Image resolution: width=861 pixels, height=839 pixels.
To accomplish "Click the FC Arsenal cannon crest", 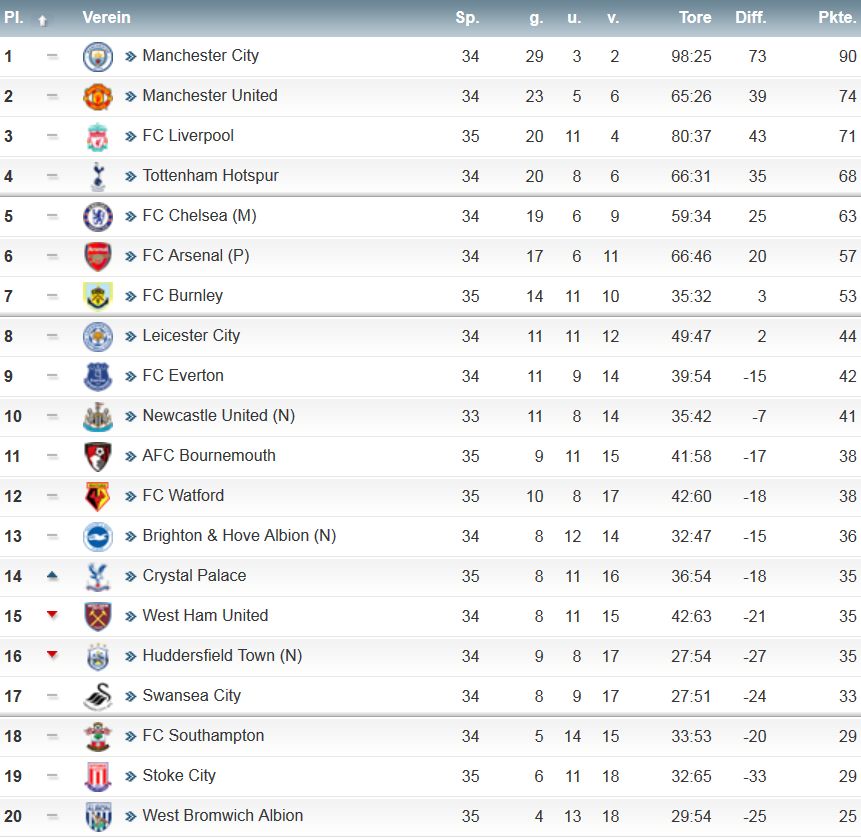I will 98,256.
